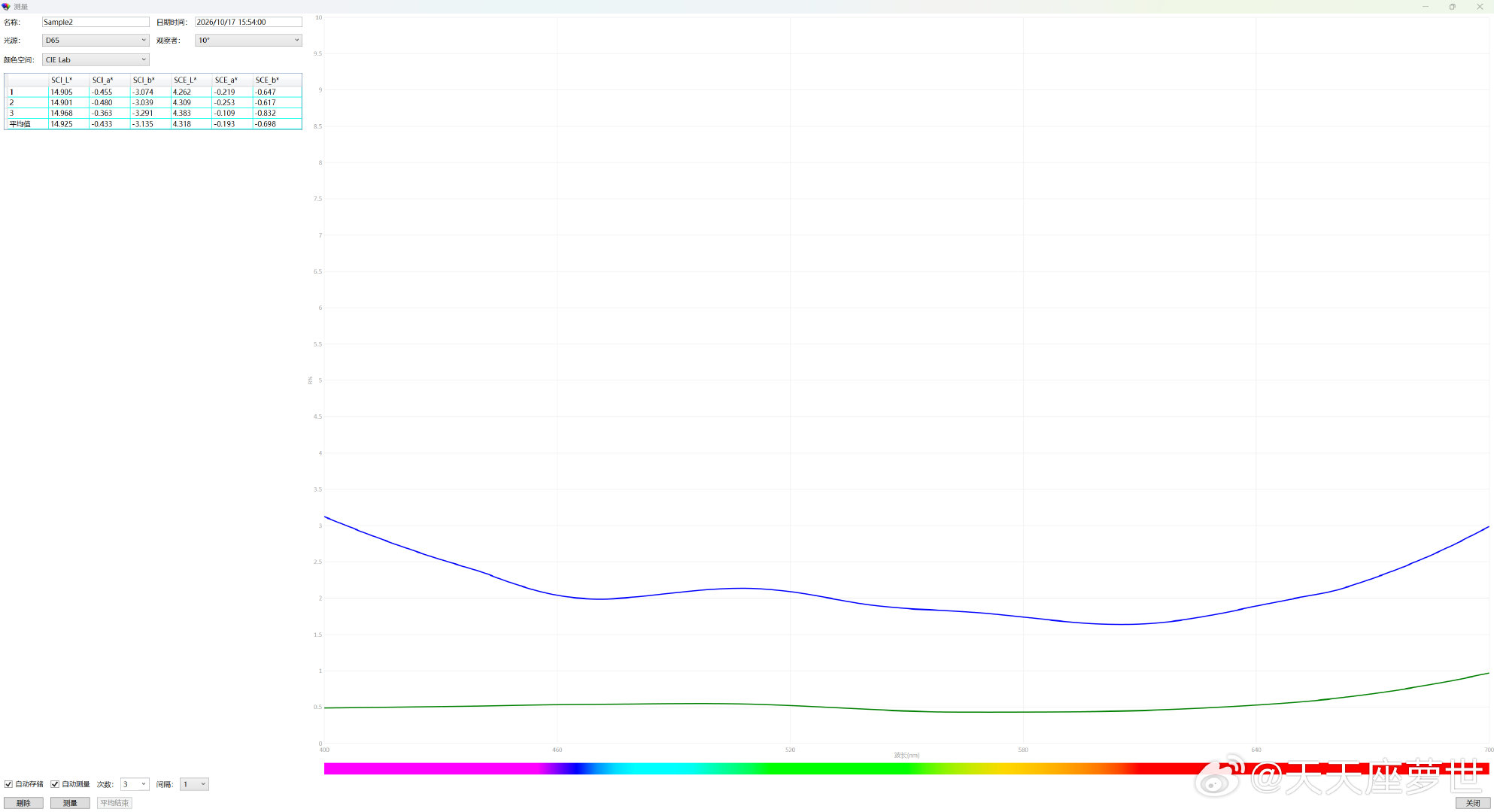Click the blue SCI reflectance curve

pyautogui.click(x=906, y=608)
